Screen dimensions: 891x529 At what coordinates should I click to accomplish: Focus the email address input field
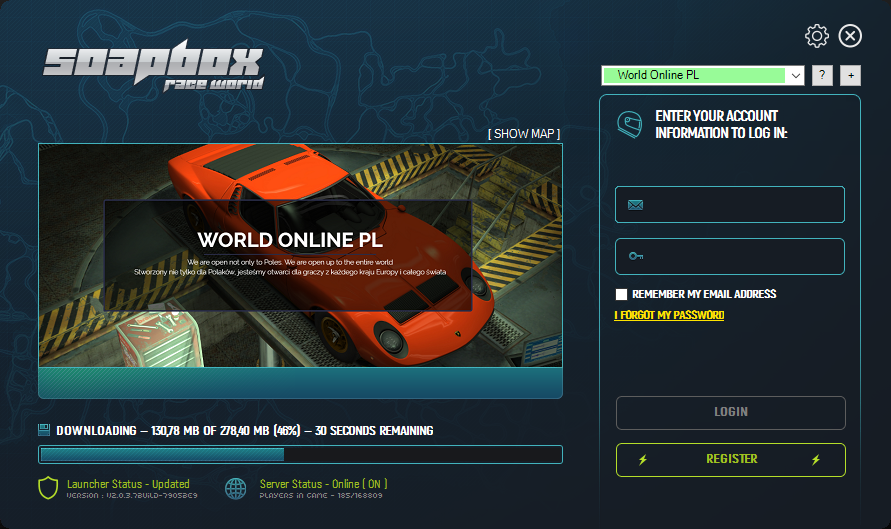pyautogui.click(x=730, y=205)
